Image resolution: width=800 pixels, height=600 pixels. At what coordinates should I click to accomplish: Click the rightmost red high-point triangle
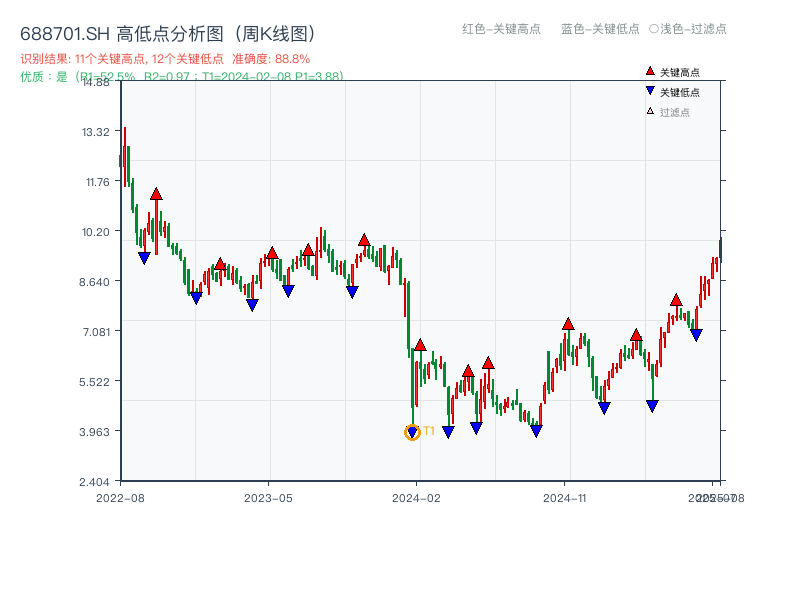pyautogui.click(x=676, y=300)
